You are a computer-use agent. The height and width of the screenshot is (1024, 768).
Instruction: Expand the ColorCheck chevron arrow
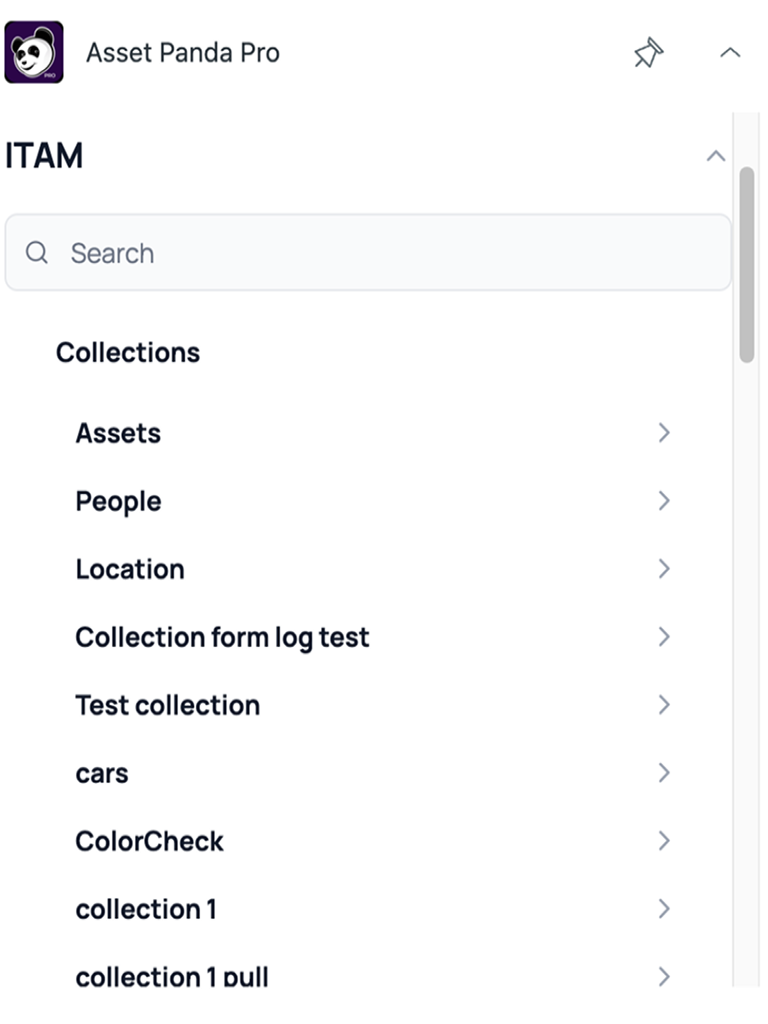tap(663, 841)
